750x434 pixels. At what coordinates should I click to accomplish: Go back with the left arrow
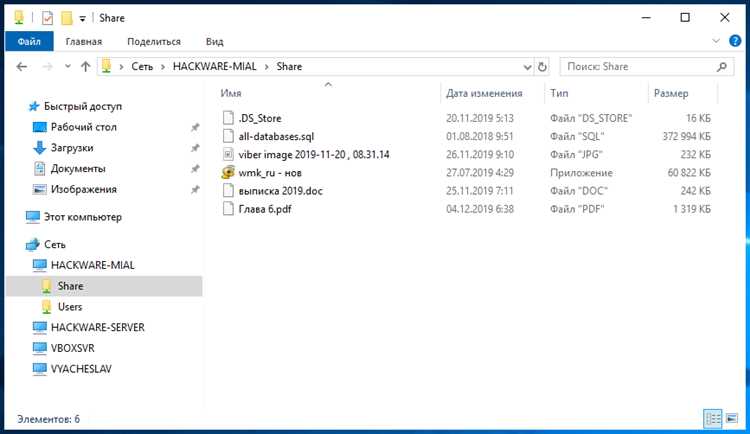tap(22, 67)
